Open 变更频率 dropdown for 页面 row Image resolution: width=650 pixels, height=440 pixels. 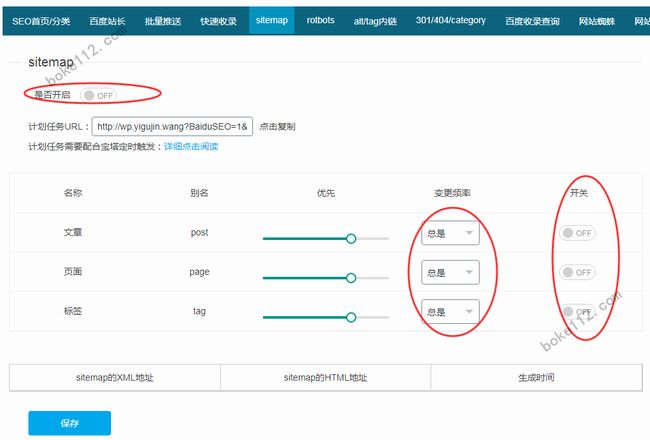click(450, 272)
